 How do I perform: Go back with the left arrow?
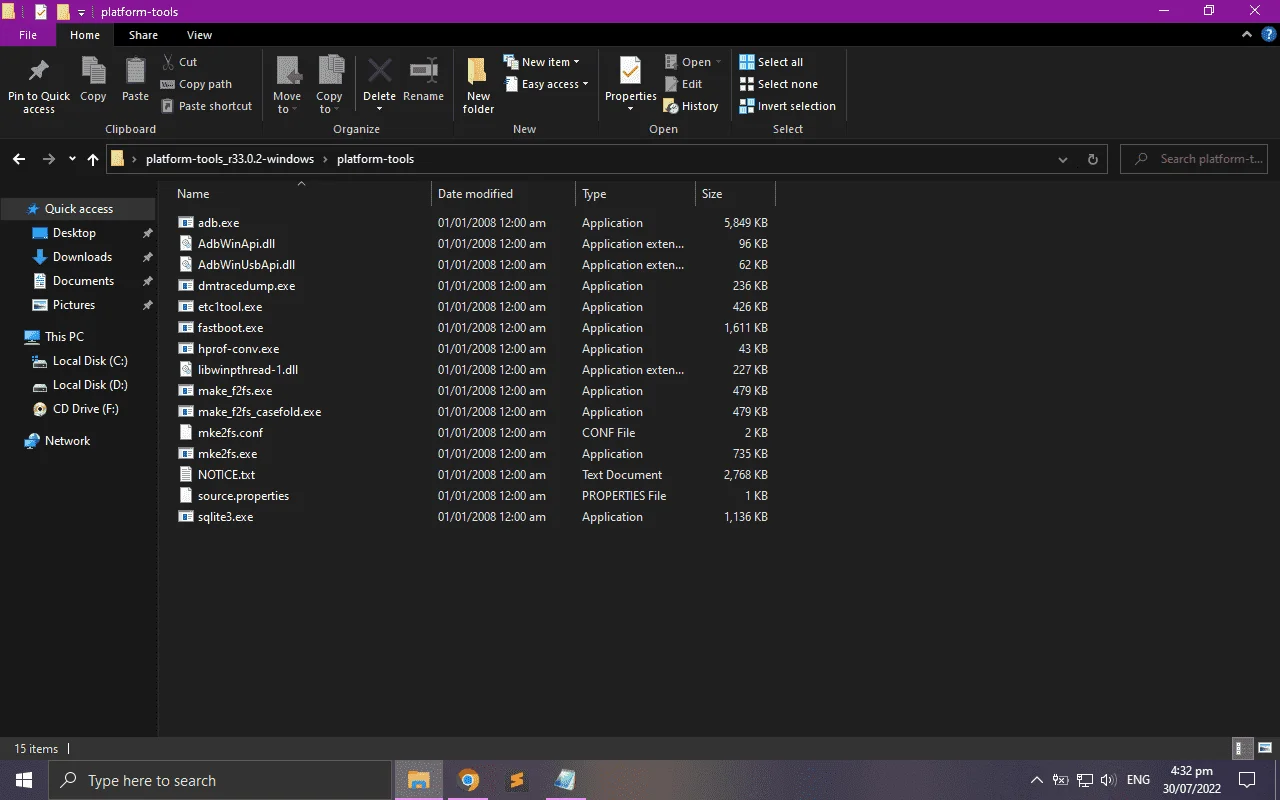tap(19, 159)
